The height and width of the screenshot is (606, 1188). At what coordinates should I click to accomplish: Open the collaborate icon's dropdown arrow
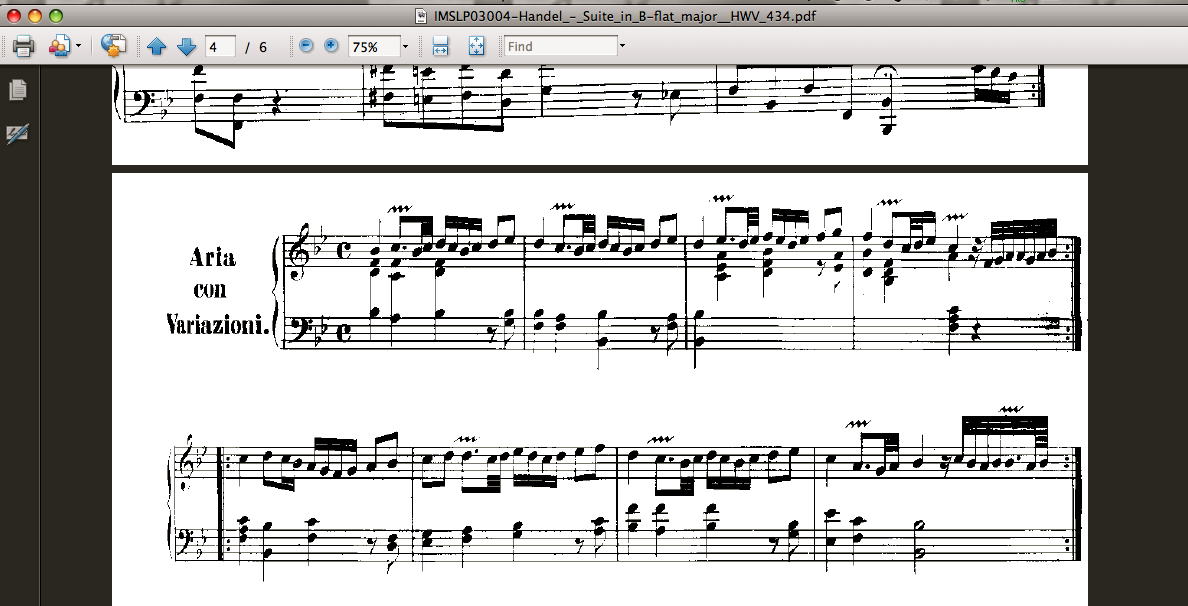pyautogui.click(x=79, y=46)
